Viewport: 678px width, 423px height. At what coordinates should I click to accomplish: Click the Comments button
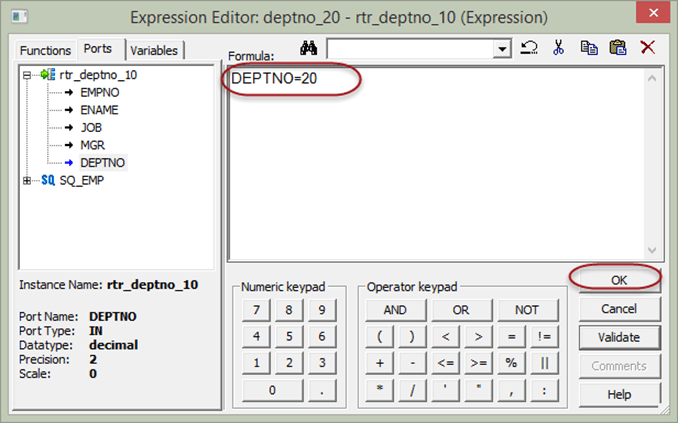pyautogui.click(x=619, y=366)
